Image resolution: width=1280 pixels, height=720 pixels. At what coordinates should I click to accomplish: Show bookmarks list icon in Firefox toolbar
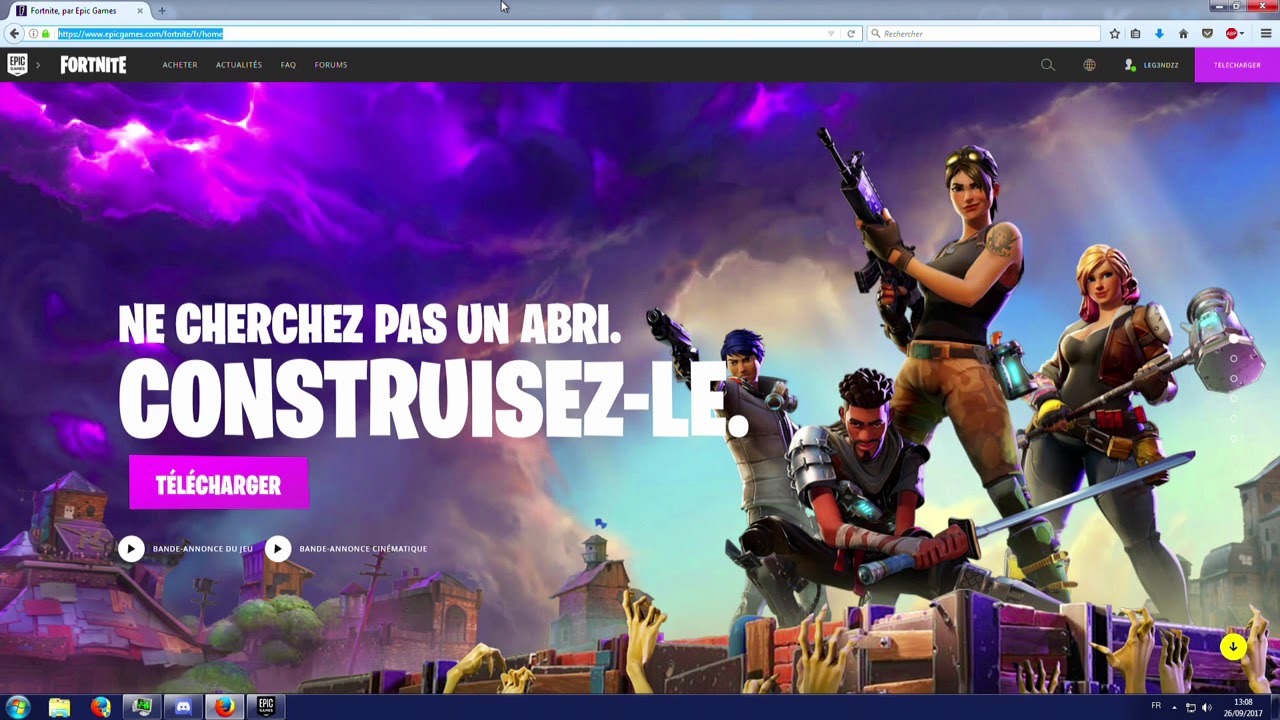(x=1135, y=33)
